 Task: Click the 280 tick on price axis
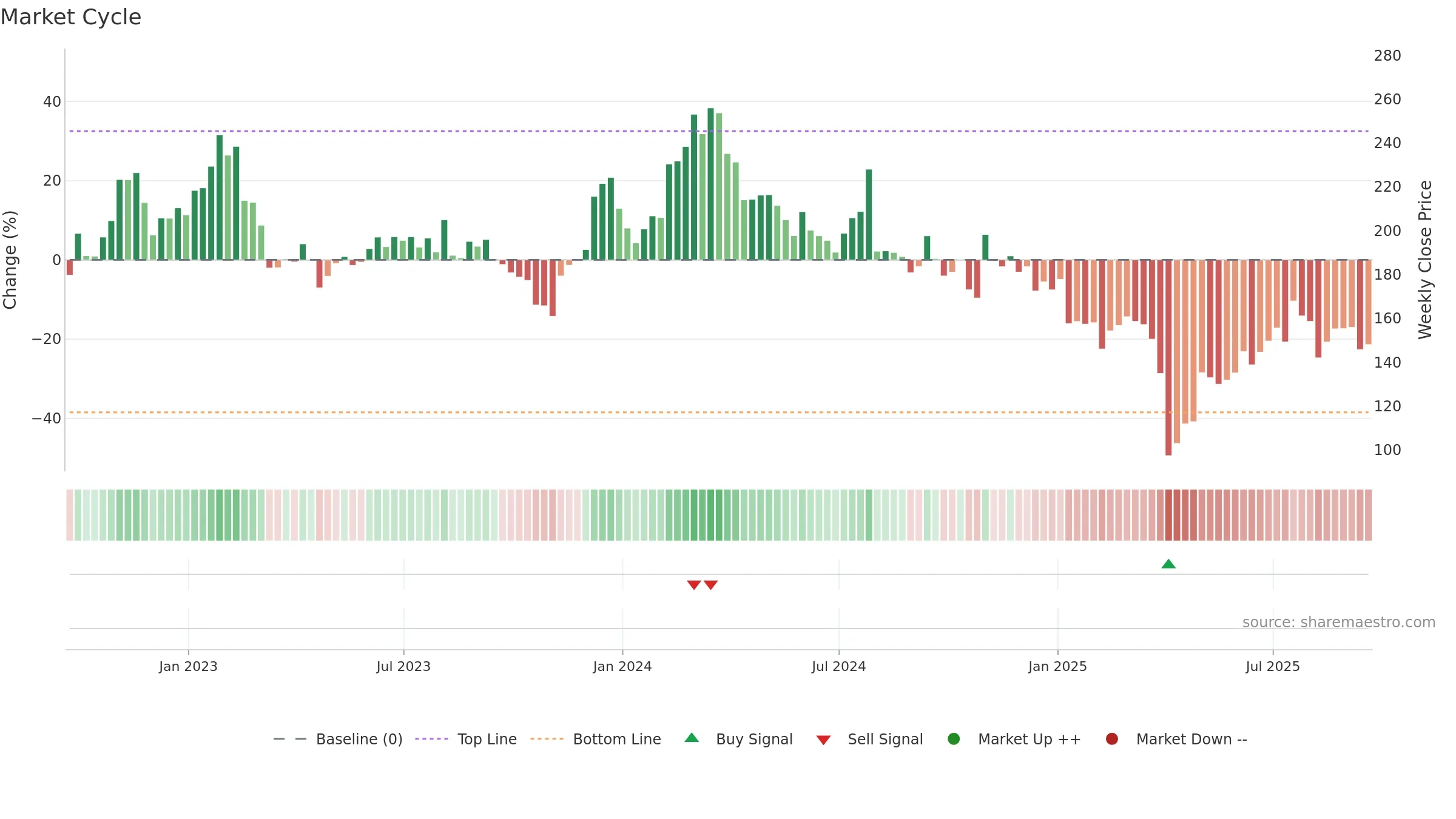pos(1387,56)
